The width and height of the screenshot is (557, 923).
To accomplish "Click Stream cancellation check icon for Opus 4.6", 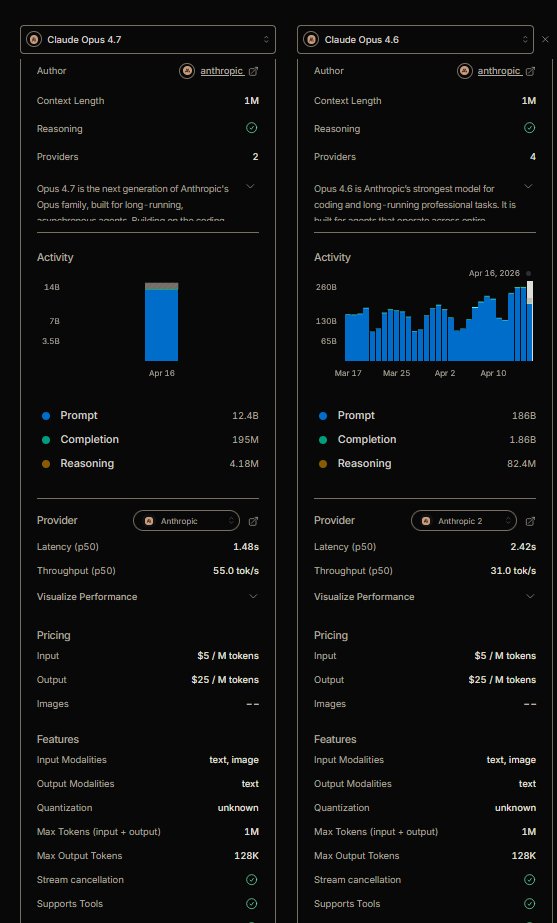I will pos(529,879).
